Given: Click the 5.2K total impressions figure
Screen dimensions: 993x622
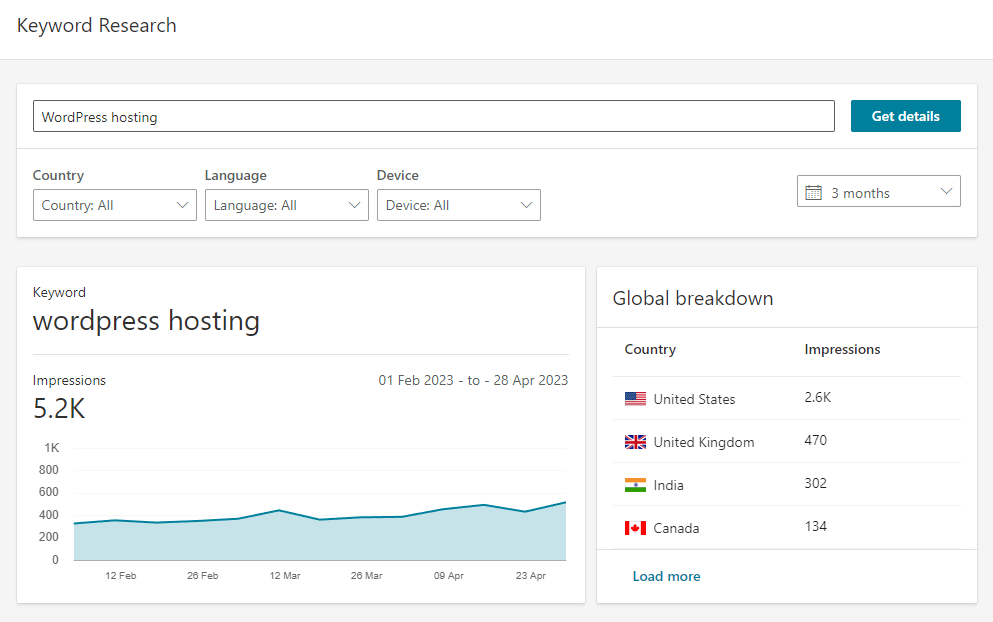Looking at the screenshot, I should coord(59,409).
